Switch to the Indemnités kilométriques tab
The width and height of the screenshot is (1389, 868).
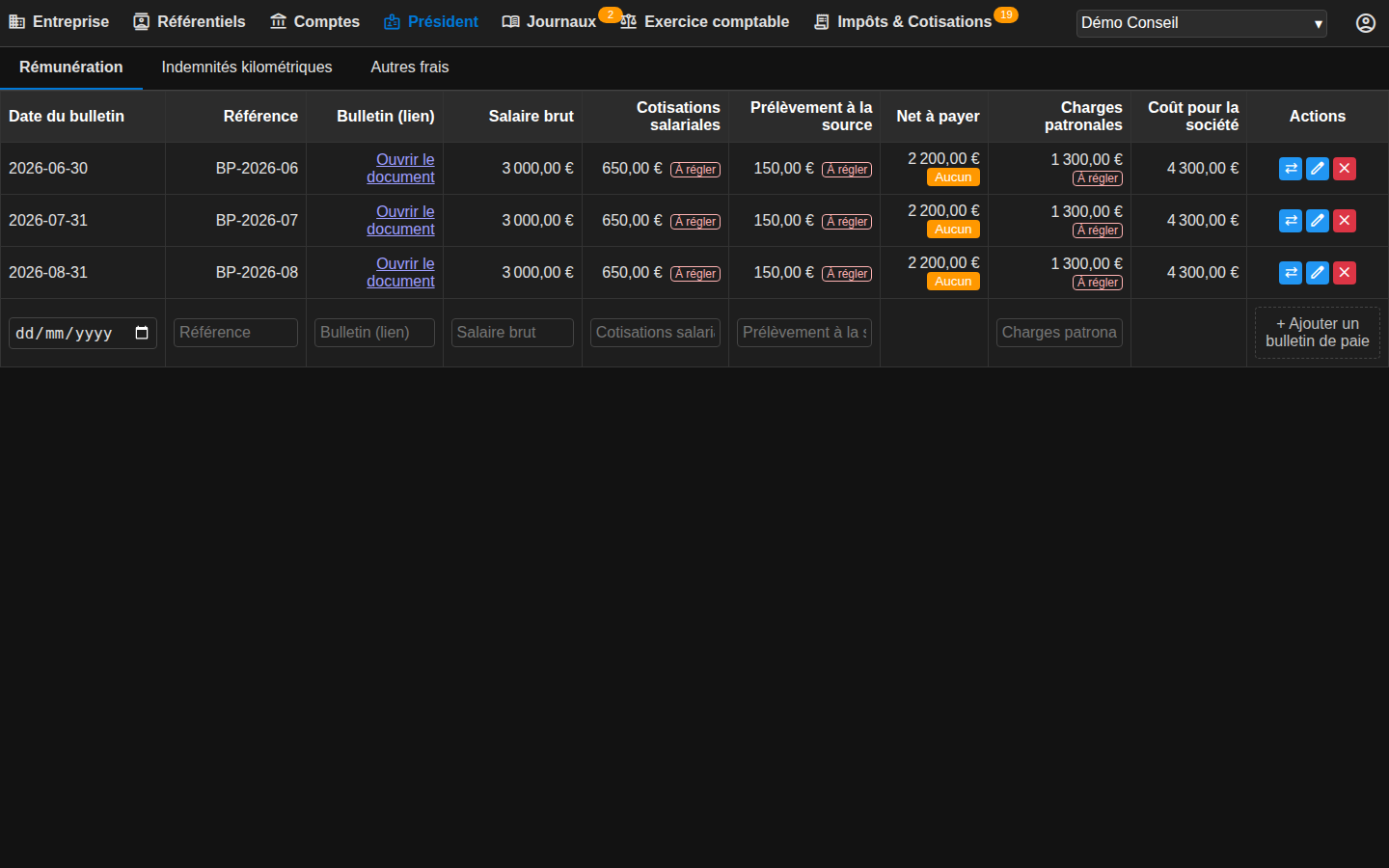(247, 68)
